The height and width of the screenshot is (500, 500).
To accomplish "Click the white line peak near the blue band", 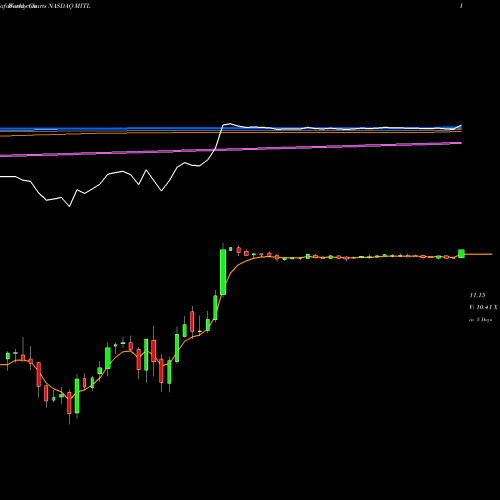I will (x=229, y=124).
